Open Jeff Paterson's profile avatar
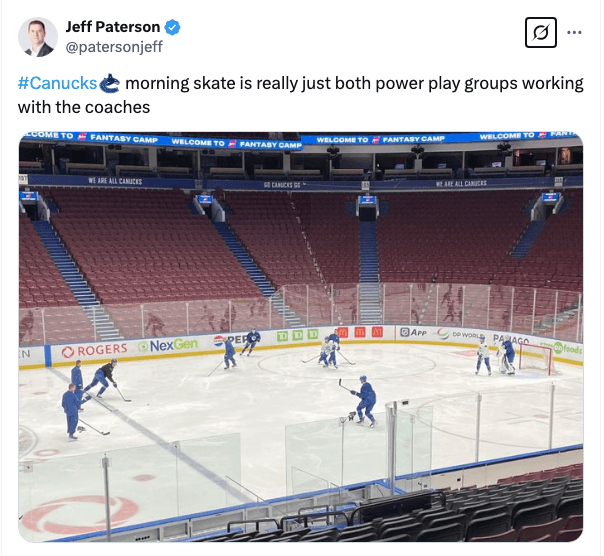This screenshot has width=604, height=556. [x=37, y=37]
